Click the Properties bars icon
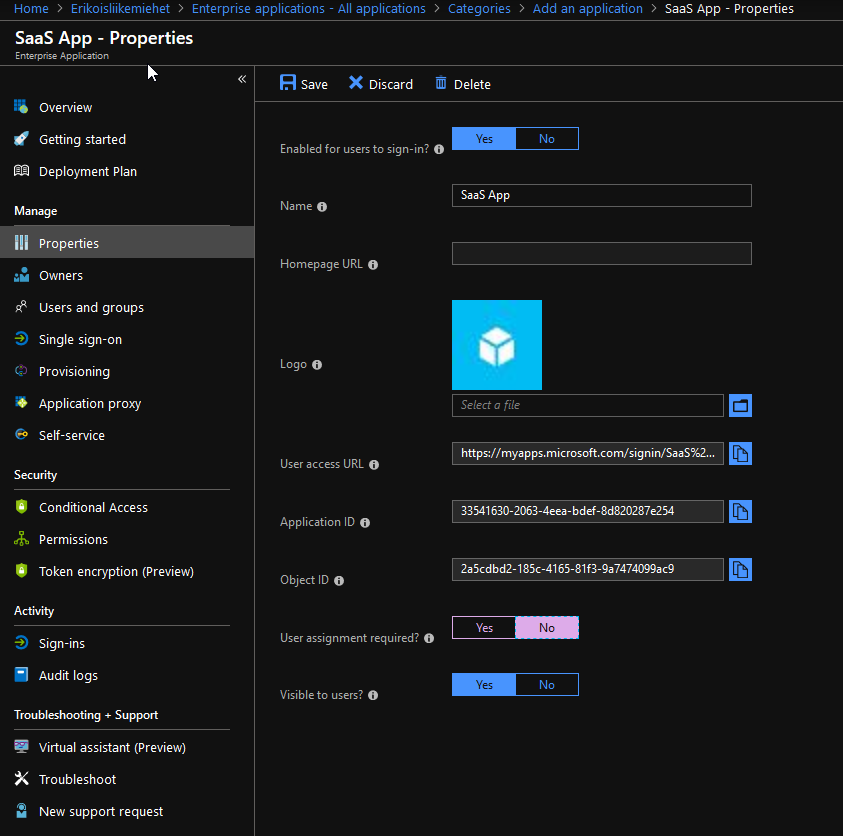This screenshot has width=843, height=836. pos(21,242)
